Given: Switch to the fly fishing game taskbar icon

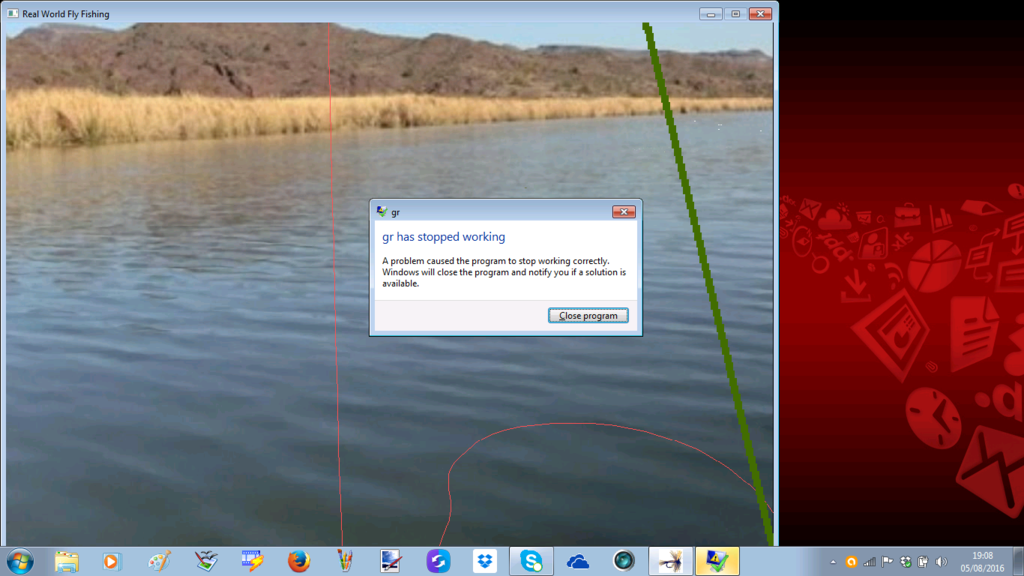Looking at the screenshot, I should click(x=670, y=561).
